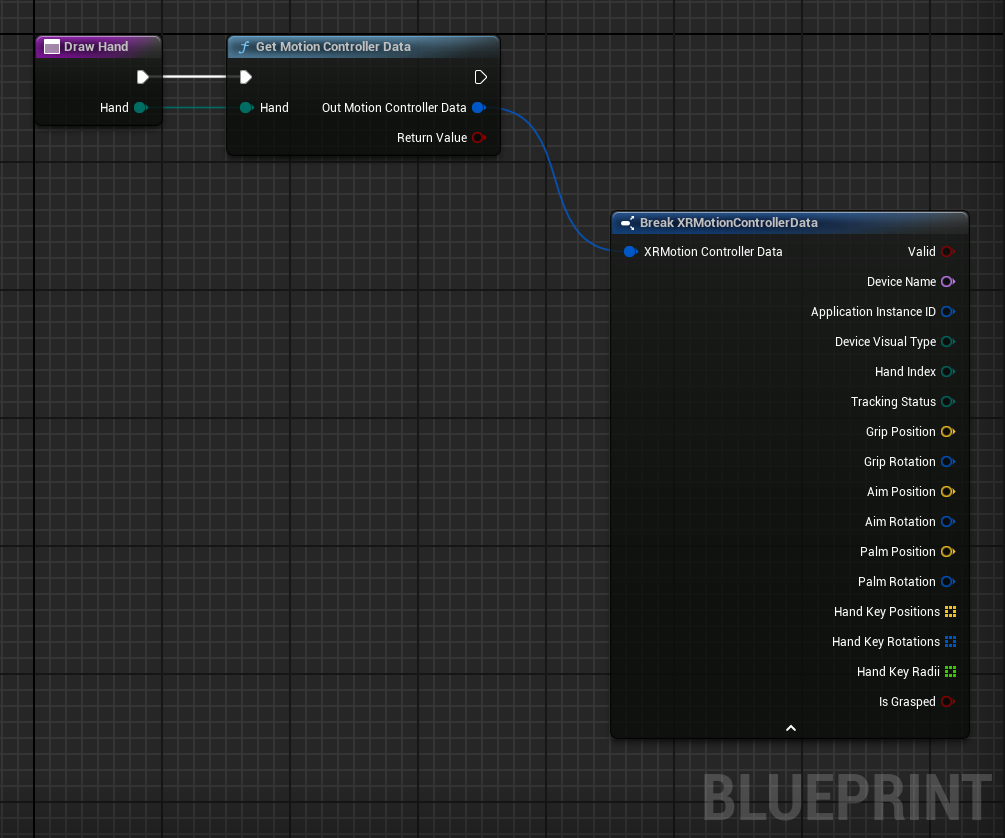Click Get Motion Controller Data output execution pin

click(x=480, y=77)
